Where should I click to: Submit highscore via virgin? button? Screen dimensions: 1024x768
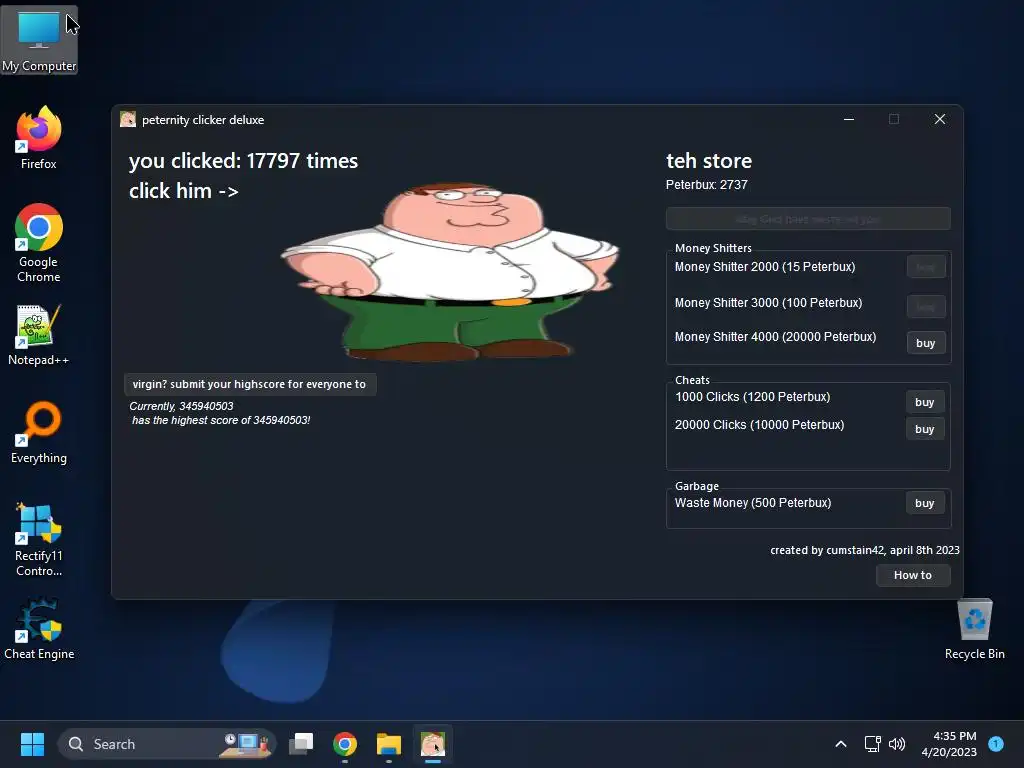tap(249, 384)
